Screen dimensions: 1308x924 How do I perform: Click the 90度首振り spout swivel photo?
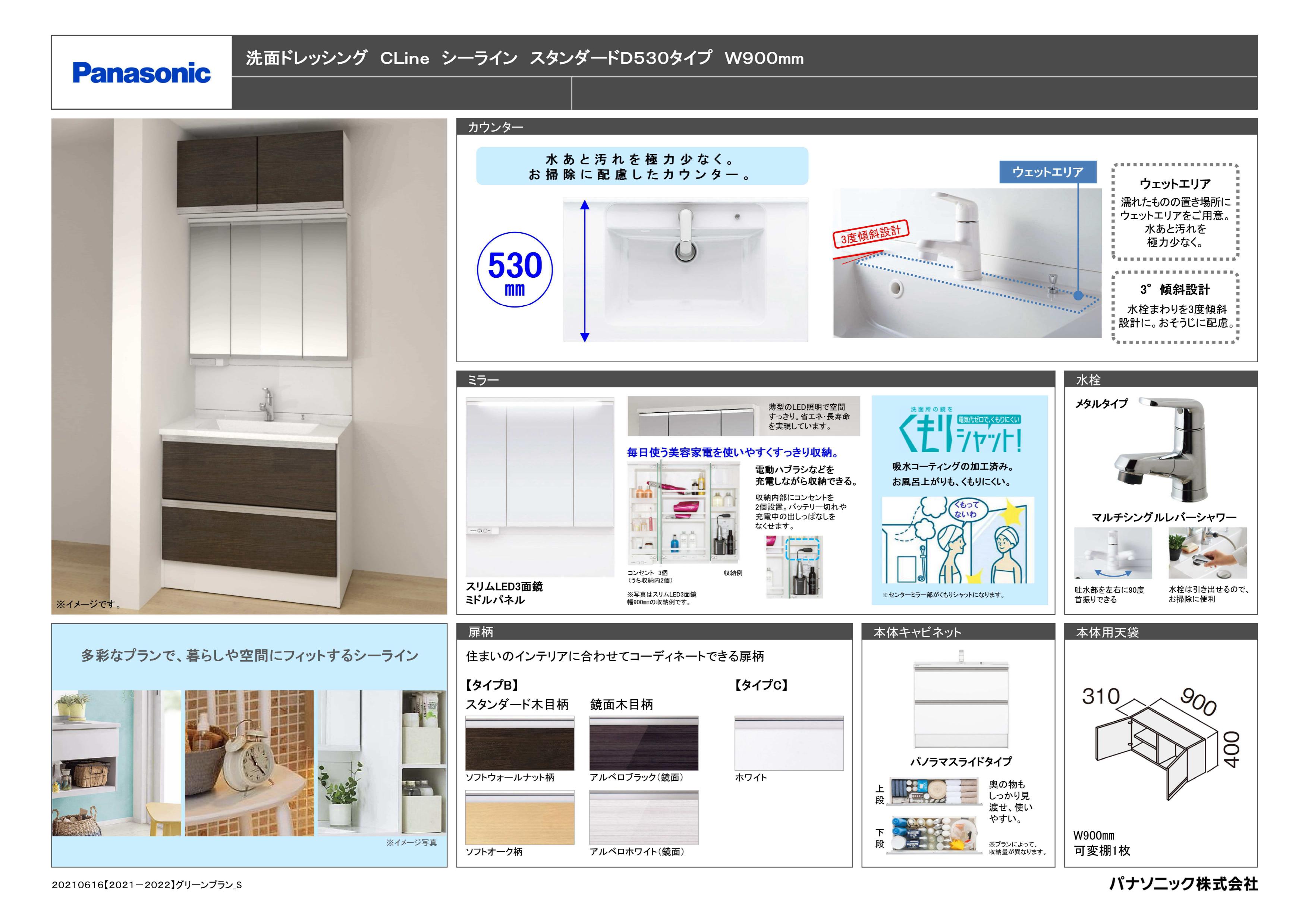(1113, 553)
